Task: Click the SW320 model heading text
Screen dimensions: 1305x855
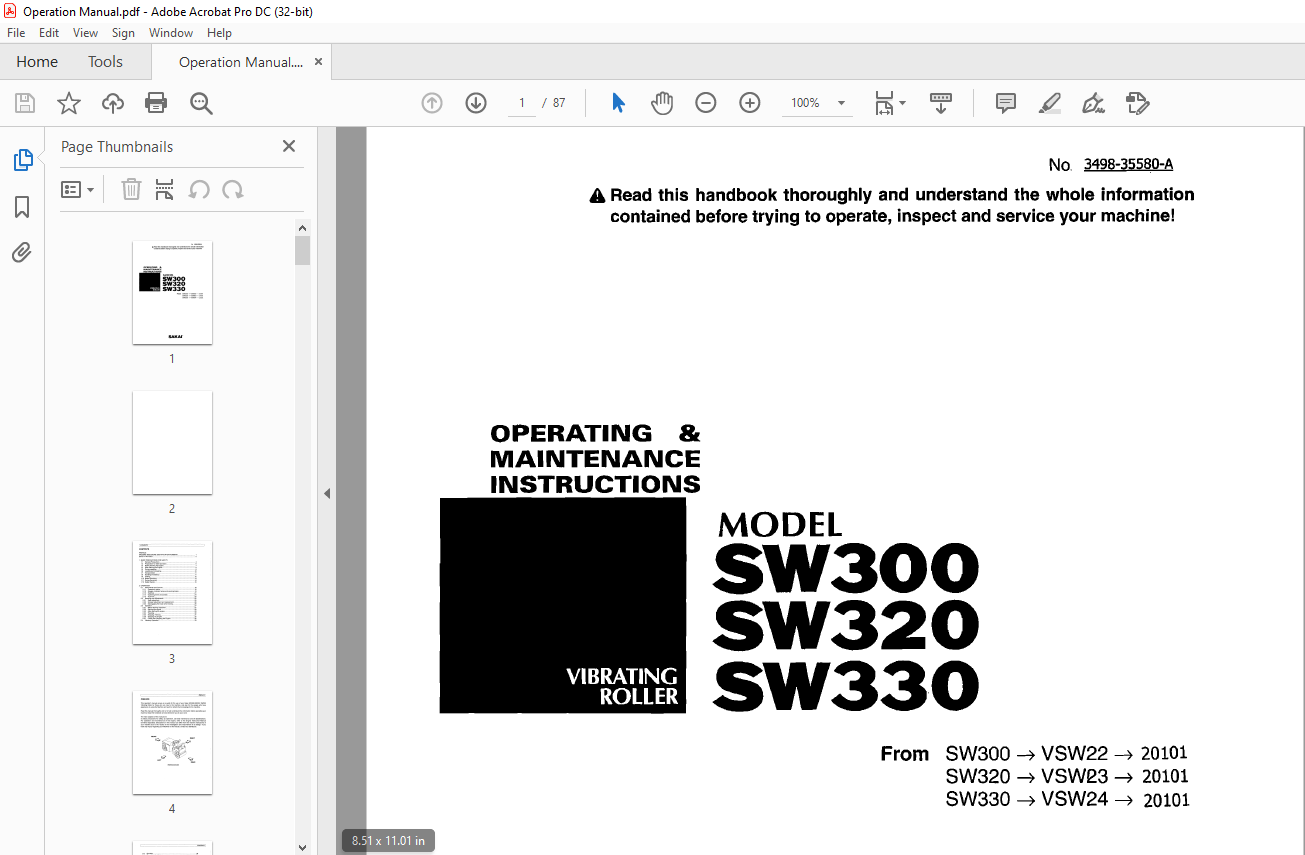Action: [x=845, y=627]
